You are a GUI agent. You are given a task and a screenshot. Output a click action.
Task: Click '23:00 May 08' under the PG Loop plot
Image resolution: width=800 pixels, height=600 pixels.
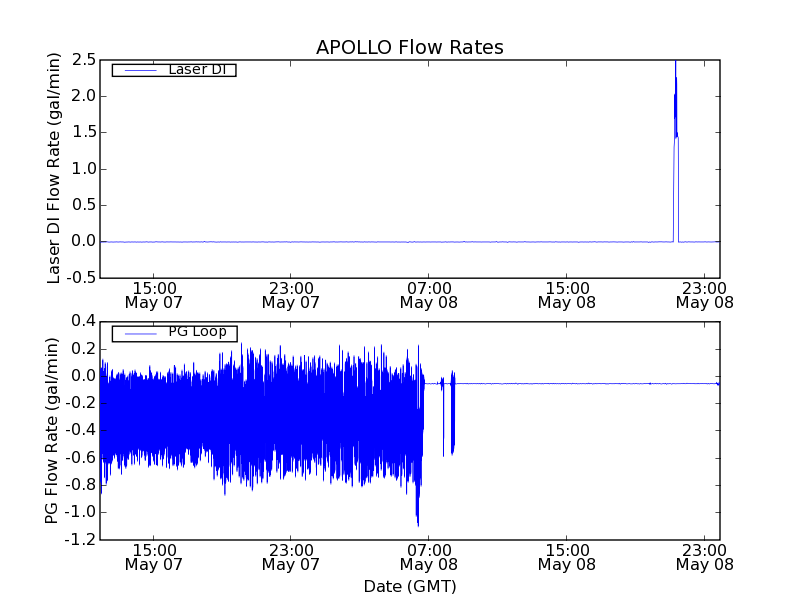(x=705, y=557)
